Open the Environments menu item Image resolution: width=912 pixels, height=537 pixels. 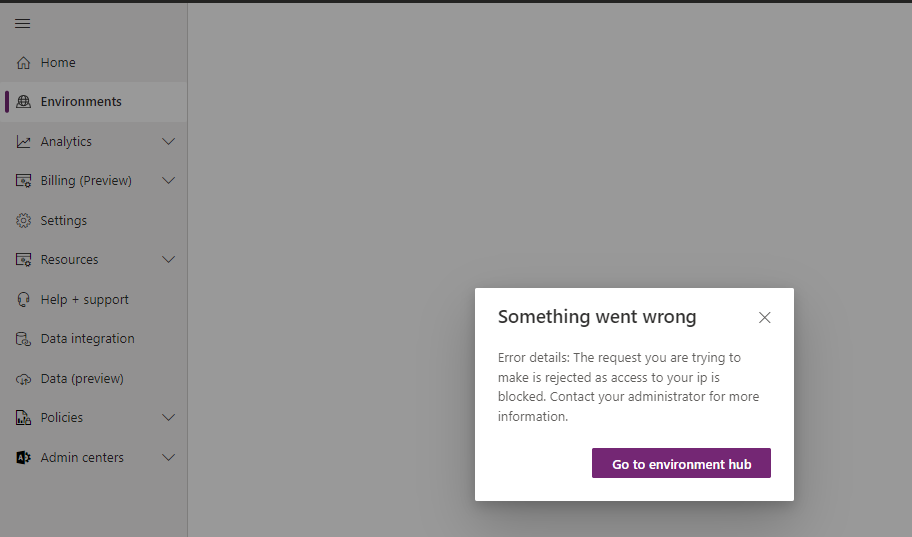tap(94, 102)
